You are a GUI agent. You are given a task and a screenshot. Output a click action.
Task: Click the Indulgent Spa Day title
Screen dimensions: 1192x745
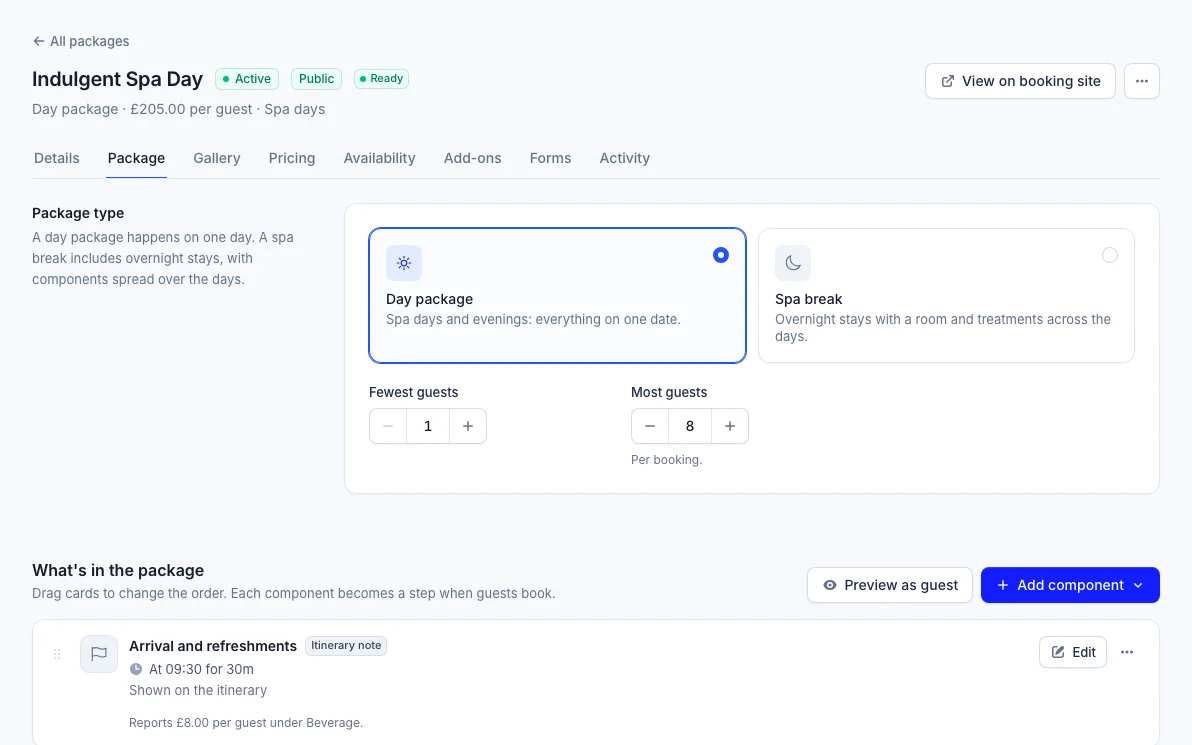click(118, 79)
